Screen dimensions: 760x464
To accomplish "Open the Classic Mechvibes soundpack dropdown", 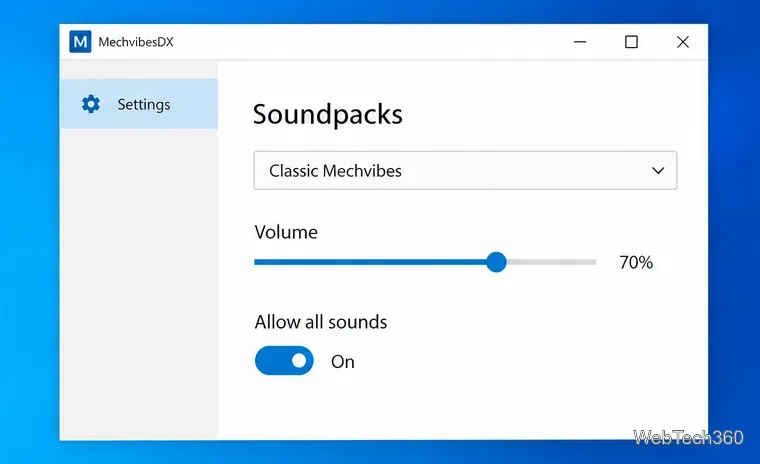I will coord(465,170).
